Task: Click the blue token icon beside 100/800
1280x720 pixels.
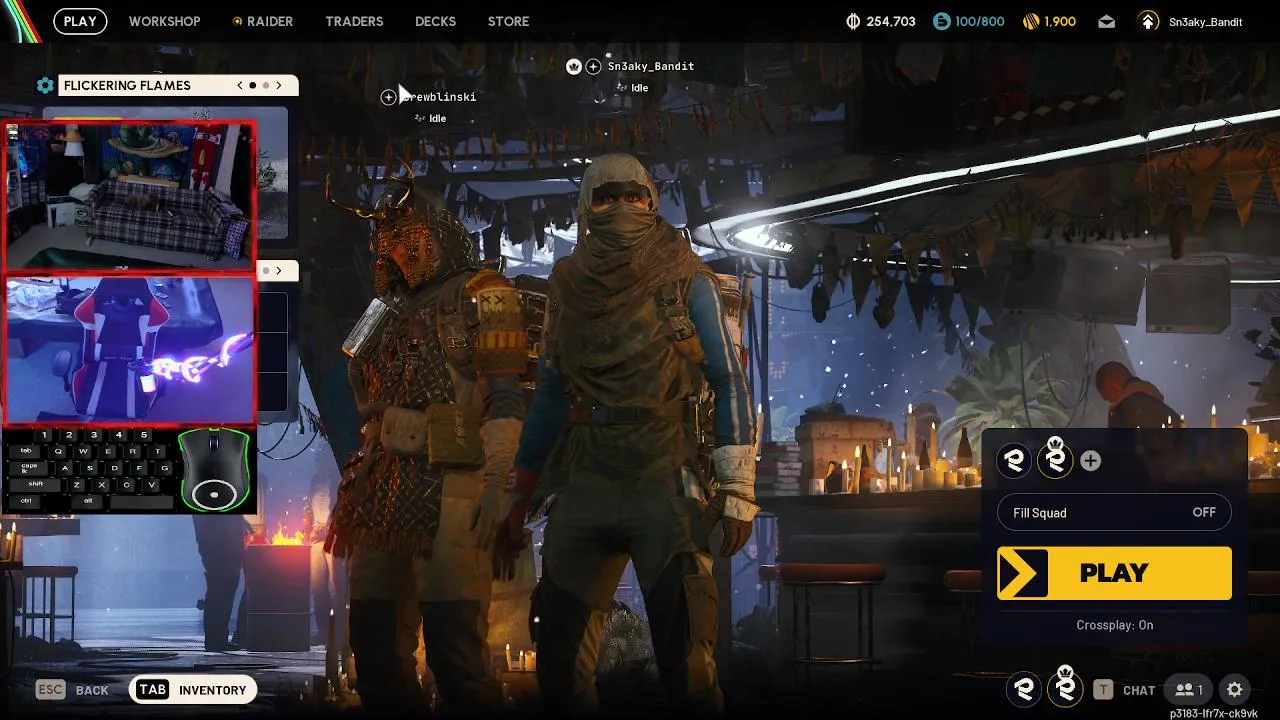Action: tap(941, 21)
